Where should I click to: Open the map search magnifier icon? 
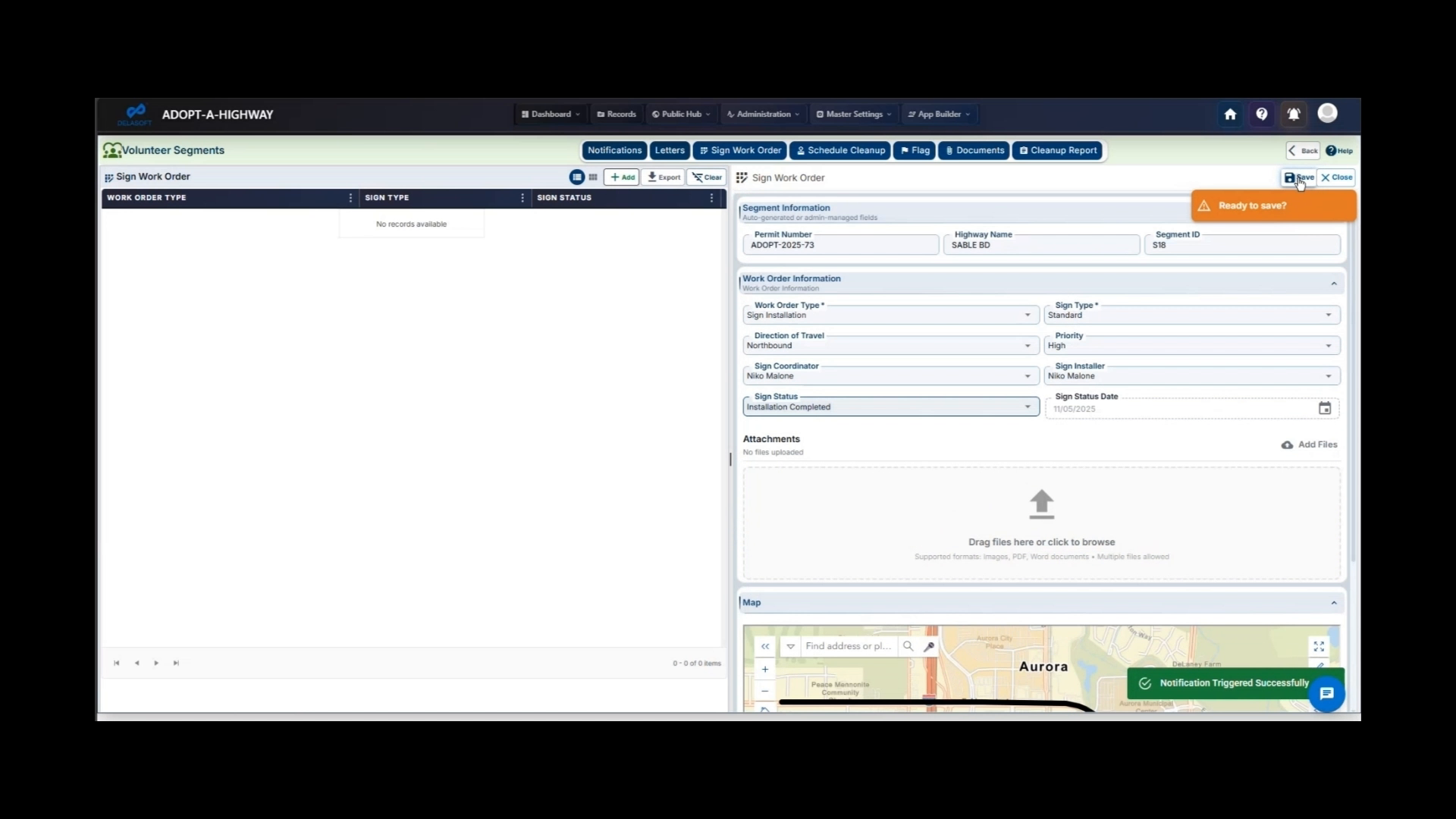[908, 646]
